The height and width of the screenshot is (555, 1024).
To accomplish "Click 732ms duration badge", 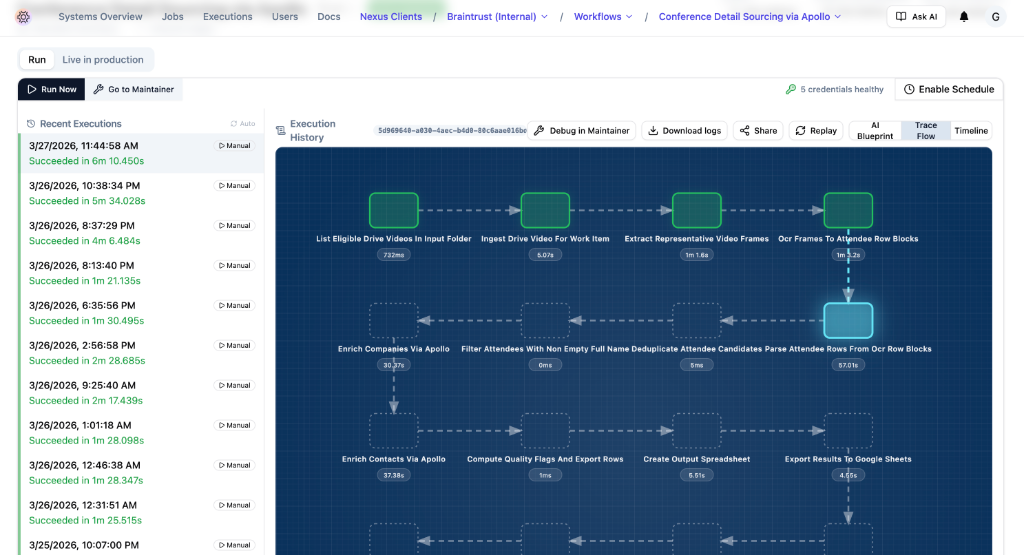I will click(x=394, y=255).
